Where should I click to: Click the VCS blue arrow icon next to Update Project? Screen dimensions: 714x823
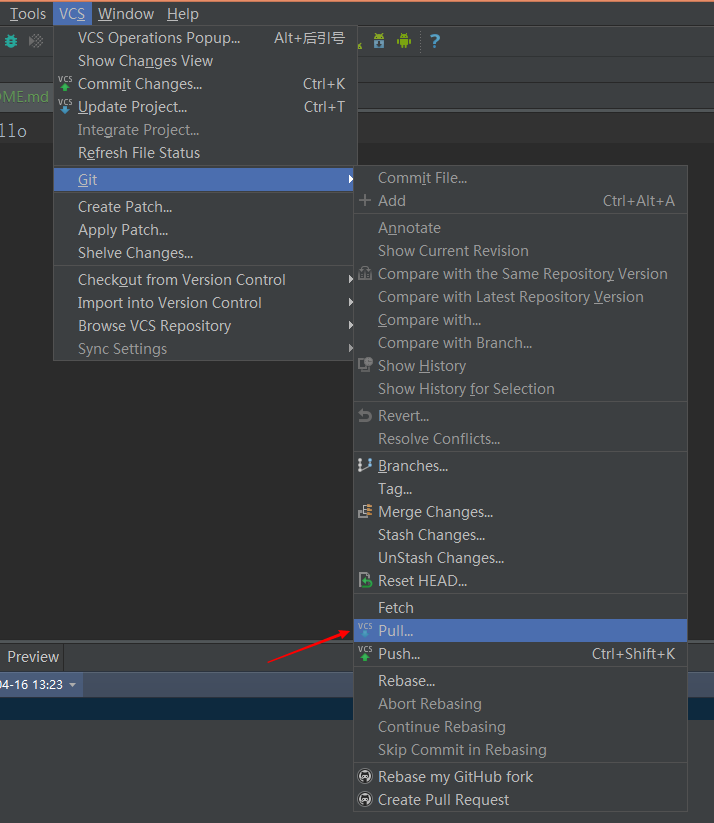pyautogui.click(x=65, y=106)
